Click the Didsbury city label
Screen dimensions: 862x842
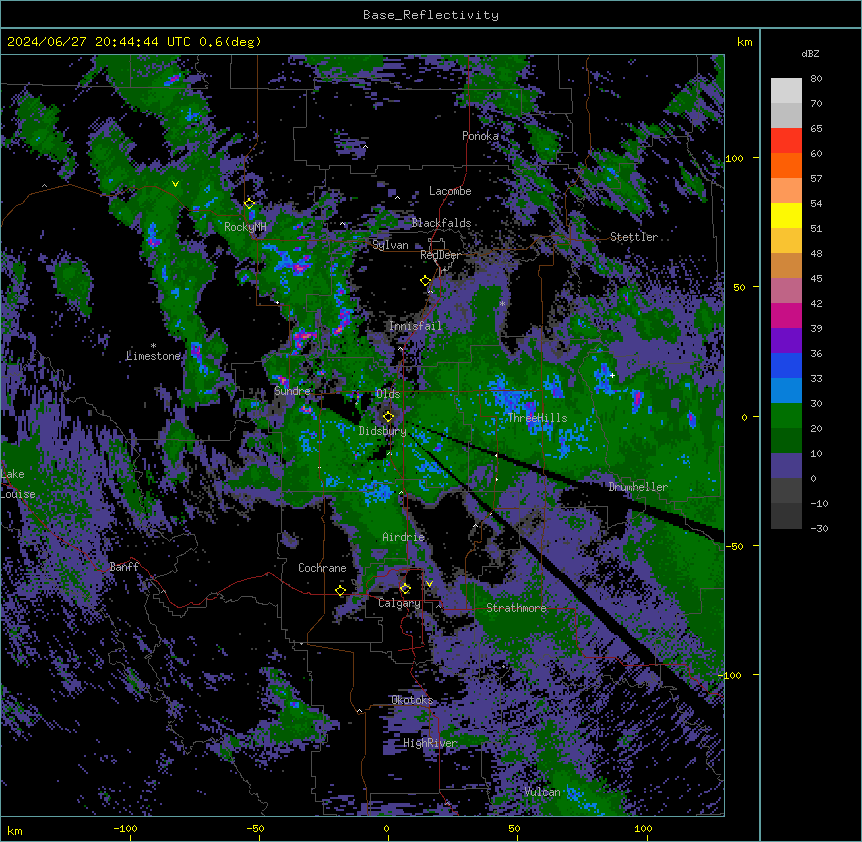(x=383, y=431)
